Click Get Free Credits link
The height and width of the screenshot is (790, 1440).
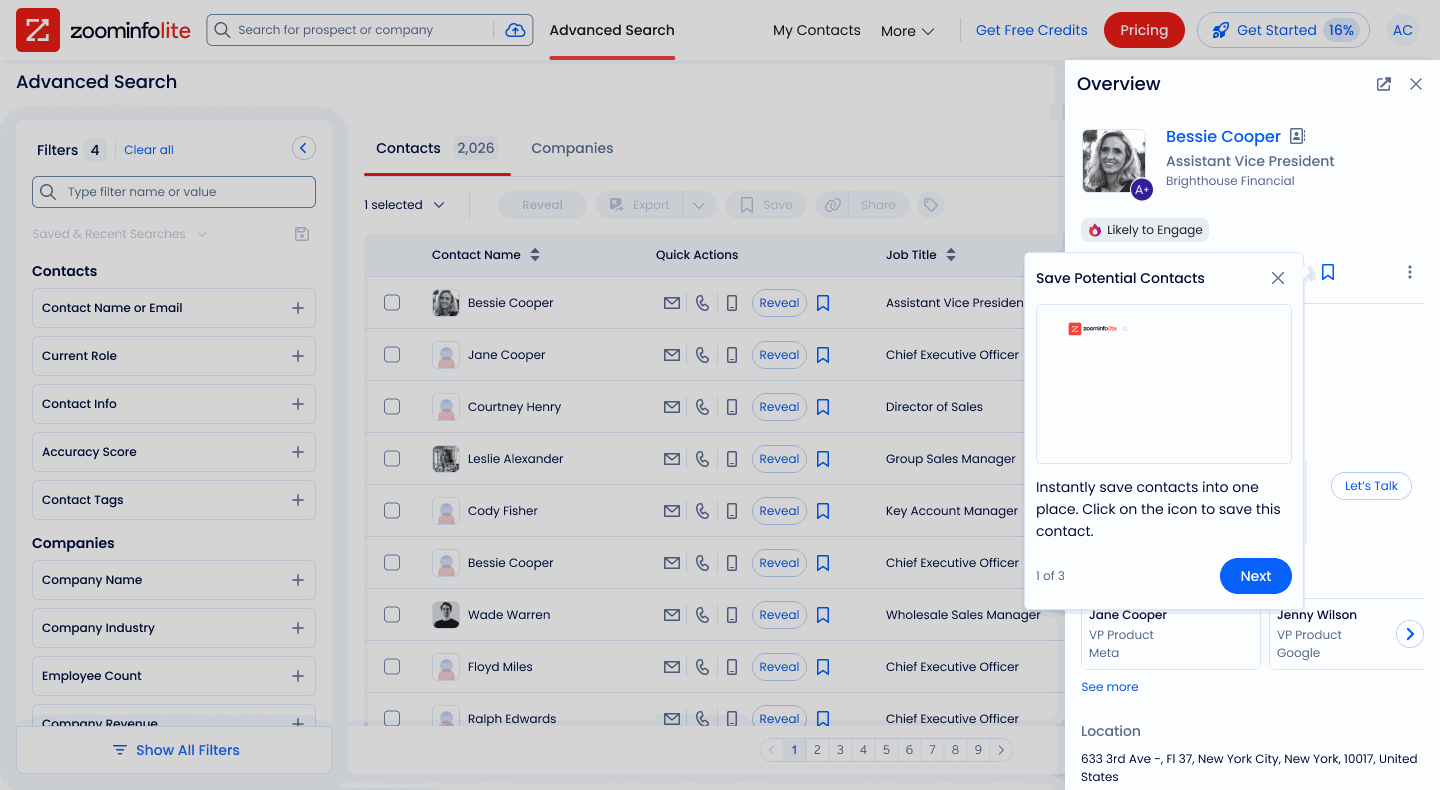coord(1032,30)
